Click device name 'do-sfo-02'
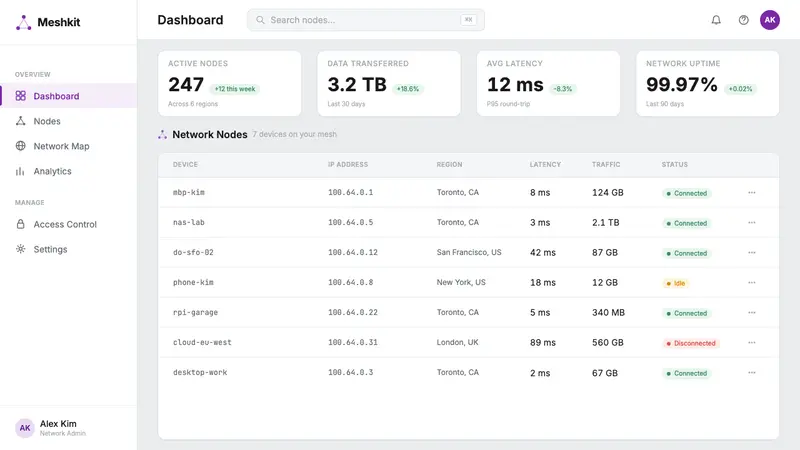 pos(193,253)
